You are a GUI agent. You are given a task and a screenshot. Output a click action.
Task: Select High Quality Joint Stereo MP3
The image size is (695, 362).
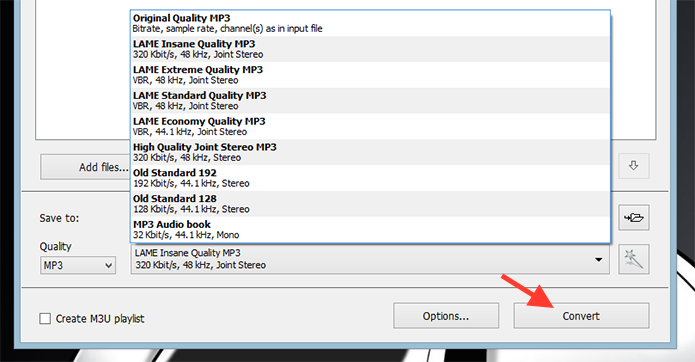coord(370,152)
